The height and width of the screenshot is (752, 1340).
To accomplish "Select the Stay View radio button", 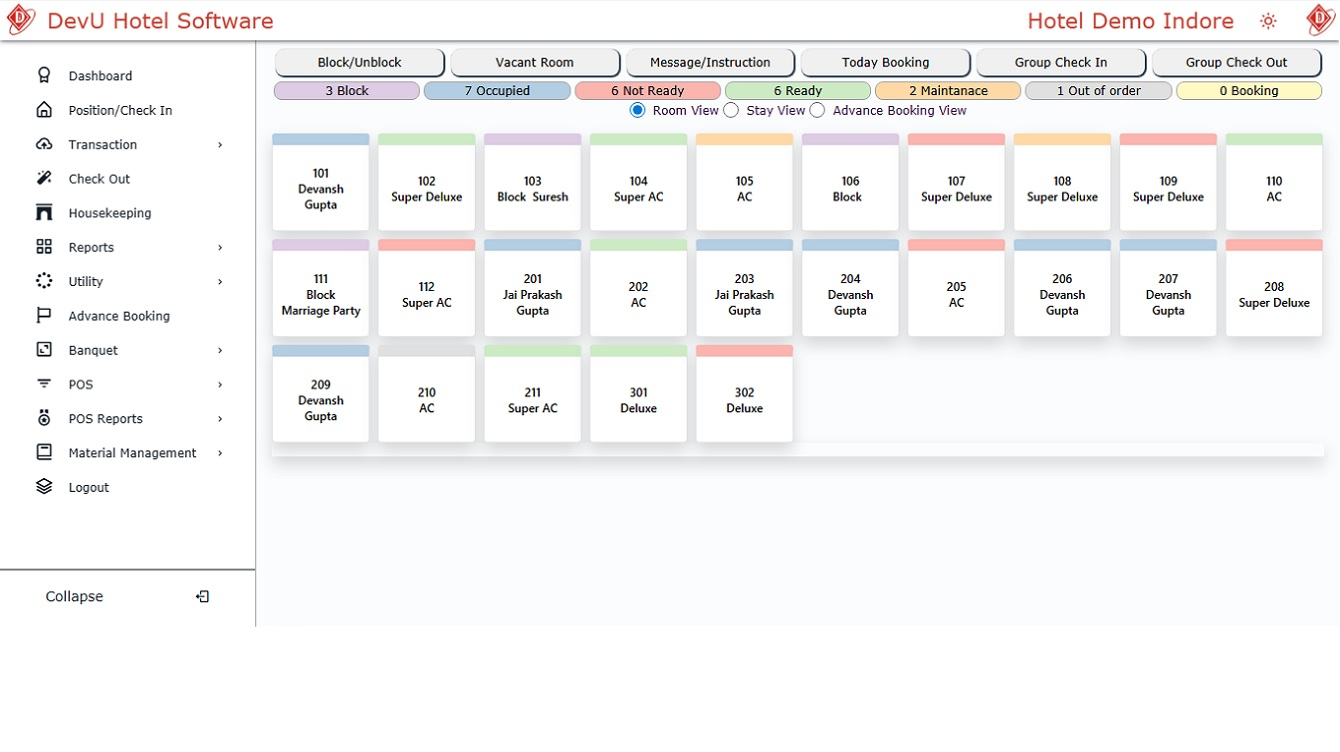I will click(731, 110).
